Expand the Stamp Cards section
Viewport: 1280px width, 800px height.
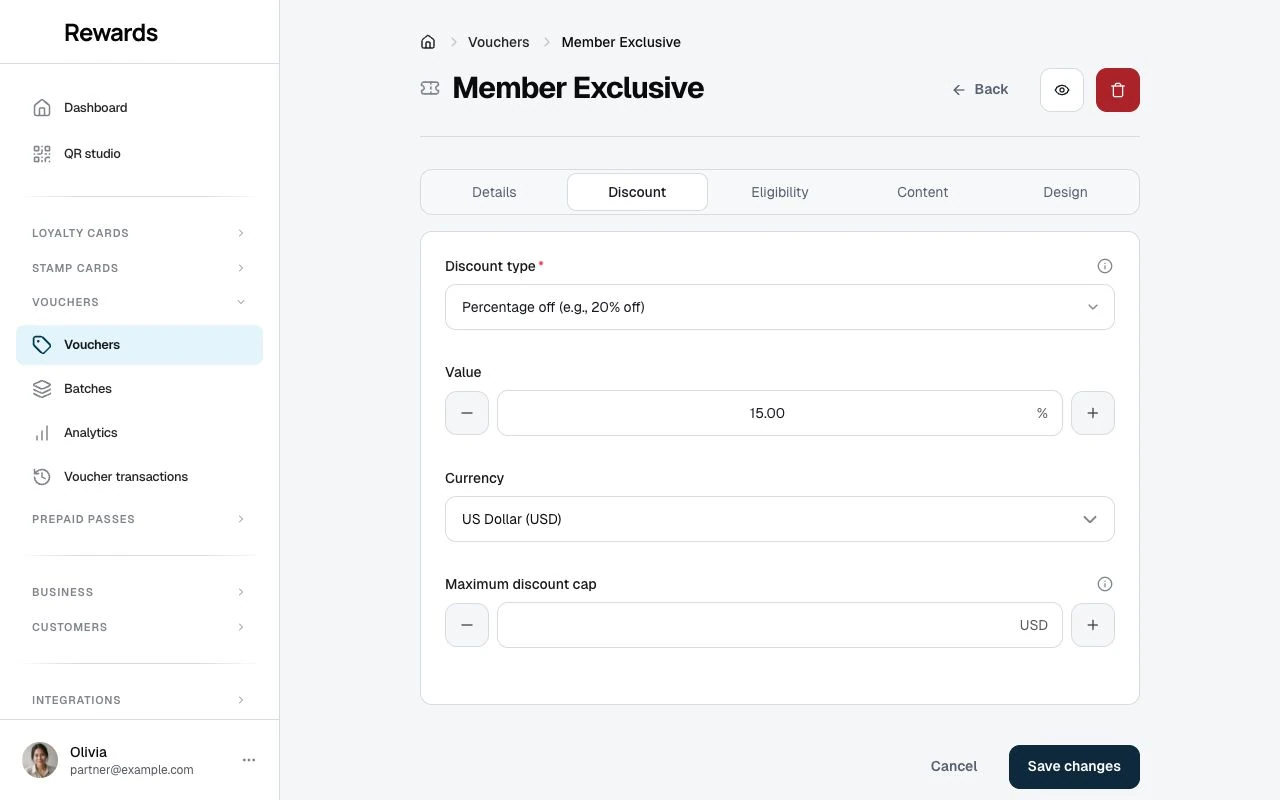click(x=139, y=268)
